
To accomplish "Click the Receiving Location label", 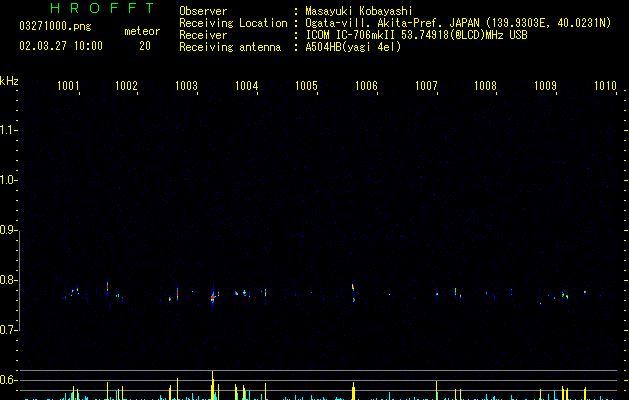I will point(233,23).
